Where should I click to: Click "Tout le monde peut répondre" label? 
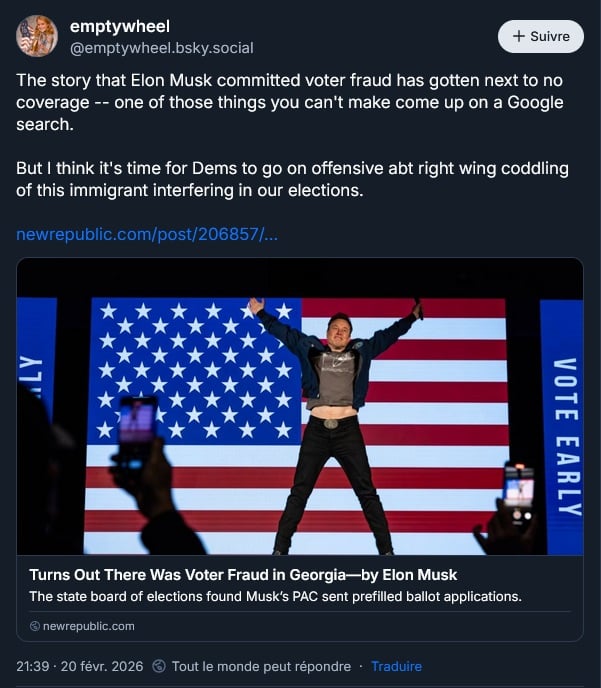tap(261, 666)
